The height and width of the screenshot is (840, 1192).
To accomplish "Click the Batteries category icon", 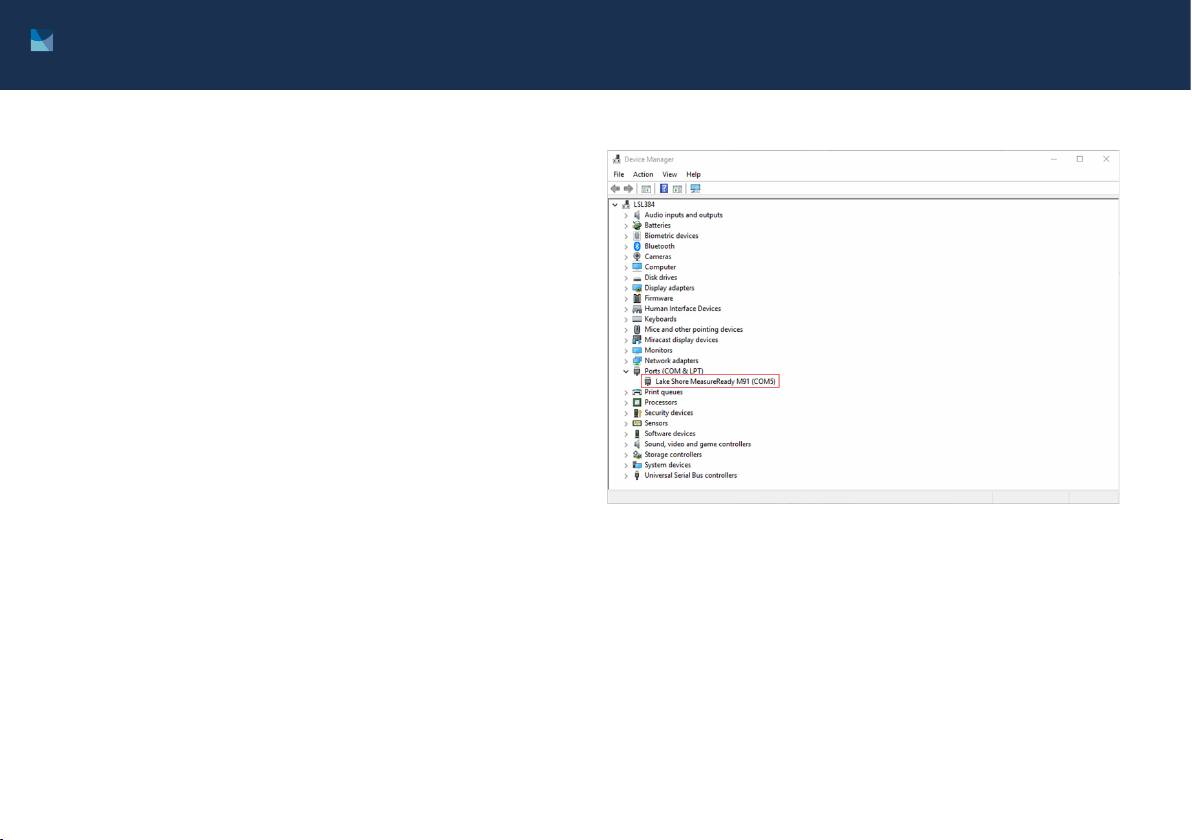I will tap(637, 226).
